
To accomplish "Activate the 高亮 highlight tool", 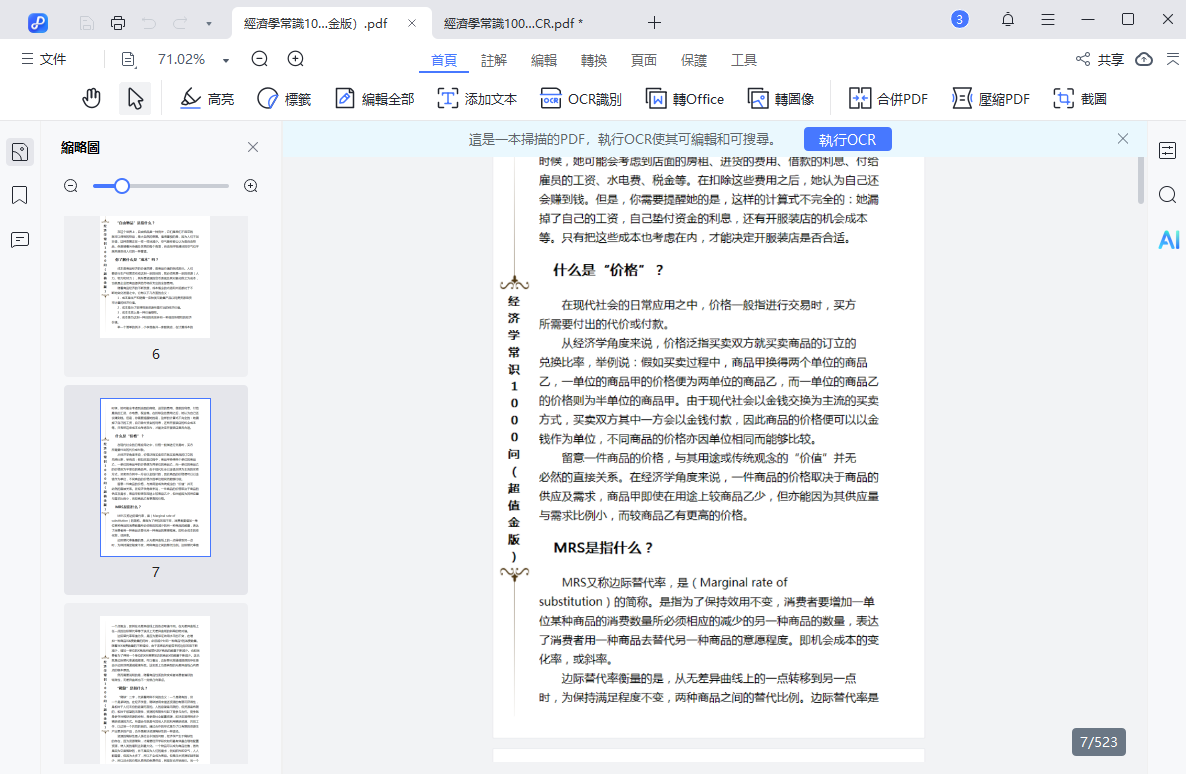I will (x=207, y=98).
